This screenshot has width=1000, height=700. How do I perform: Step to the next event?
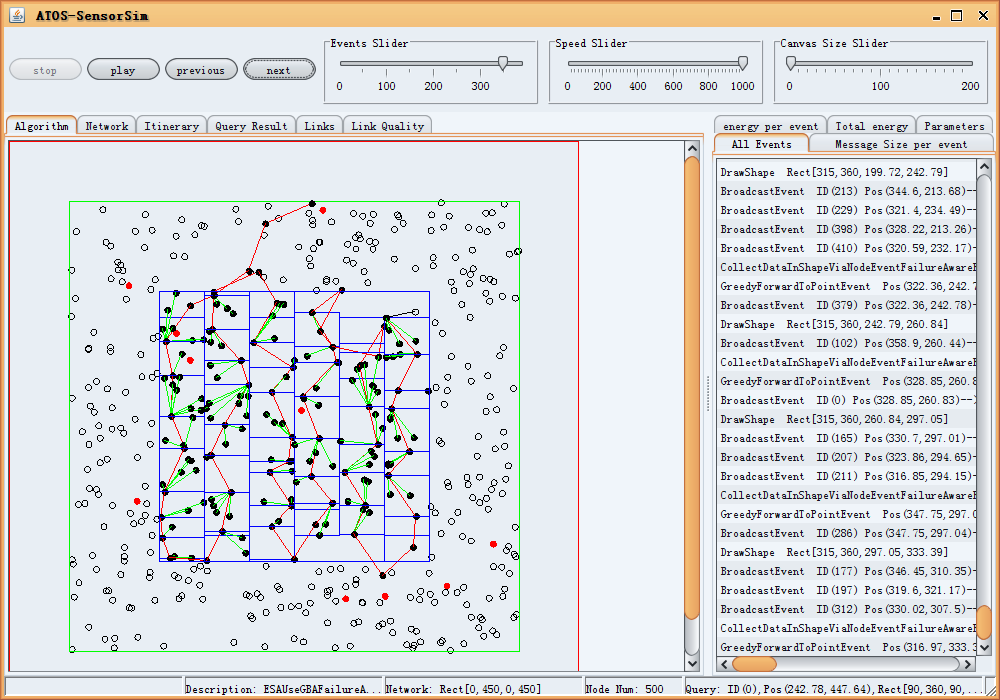279,70
